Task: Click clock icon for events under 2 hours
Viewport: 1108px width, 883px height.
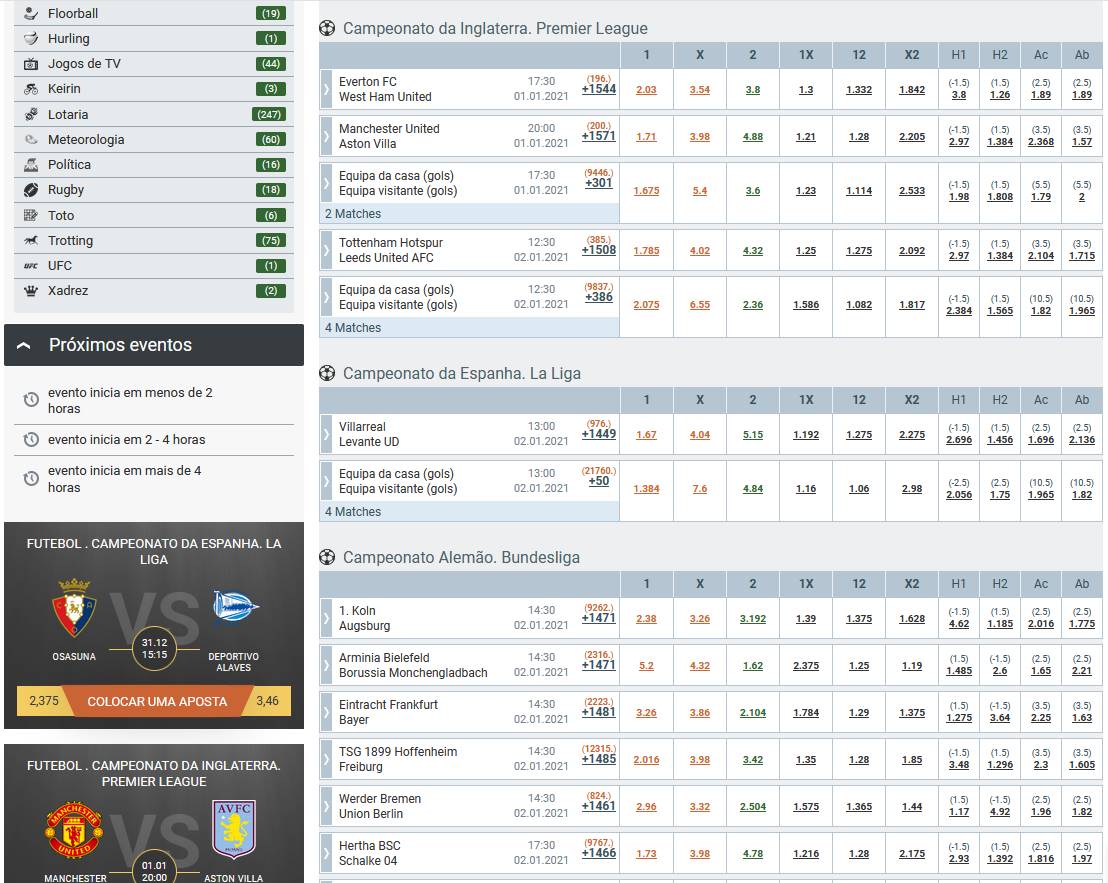Action: pyautogui.click(x=31, y=400)
